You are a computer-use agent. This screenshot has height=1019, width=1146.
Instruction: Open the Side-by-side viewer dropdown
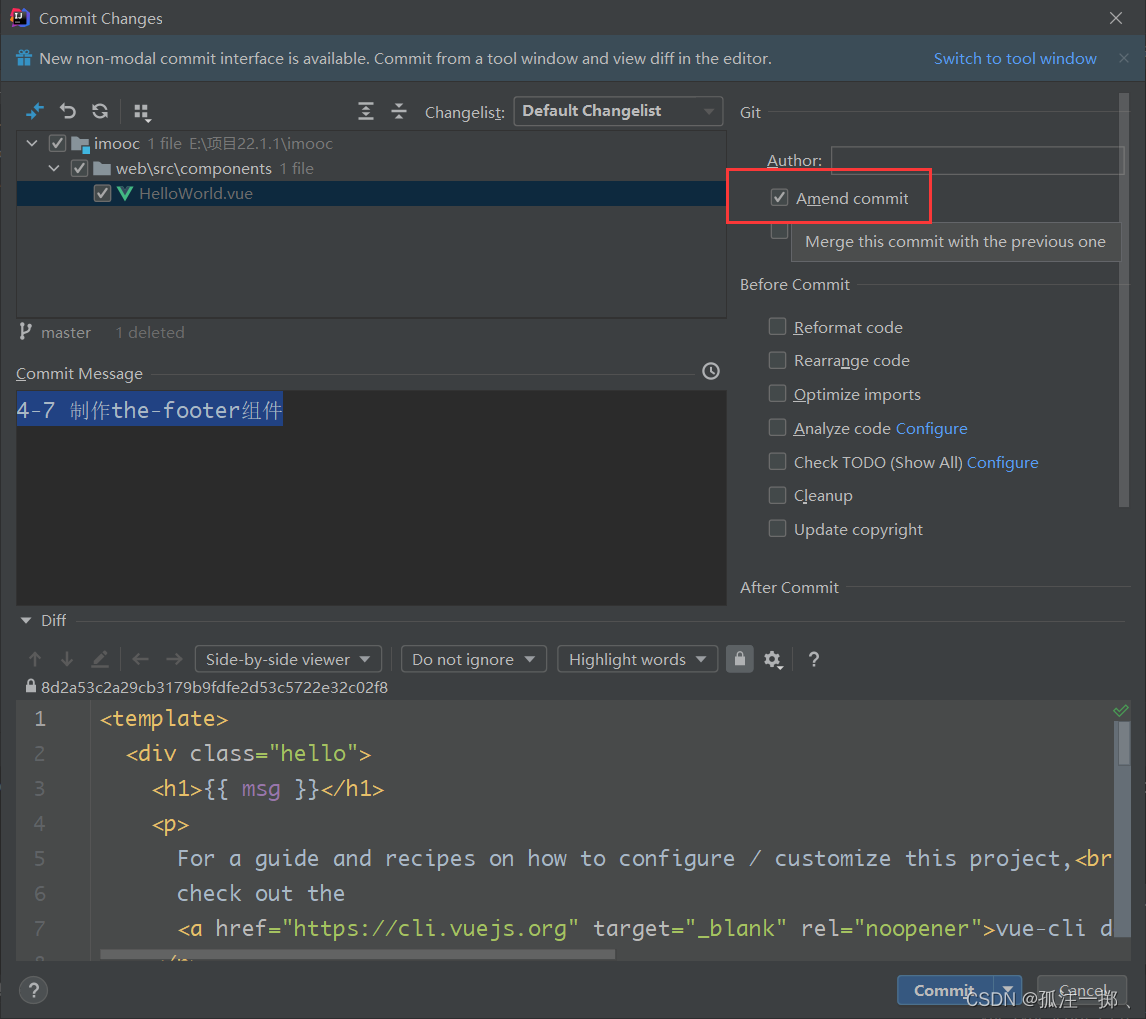(x=288, y=659)
